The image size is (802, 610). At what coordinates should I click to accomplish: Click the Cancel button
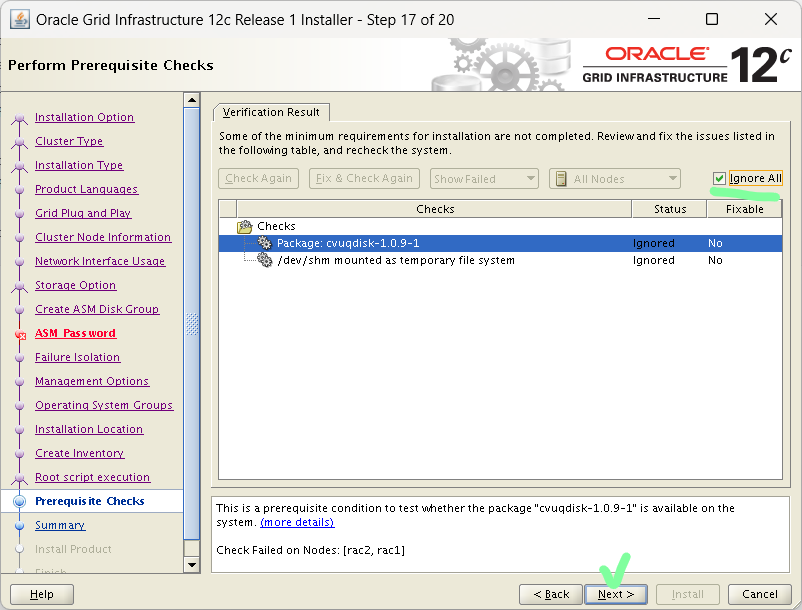tap(760, 594)
